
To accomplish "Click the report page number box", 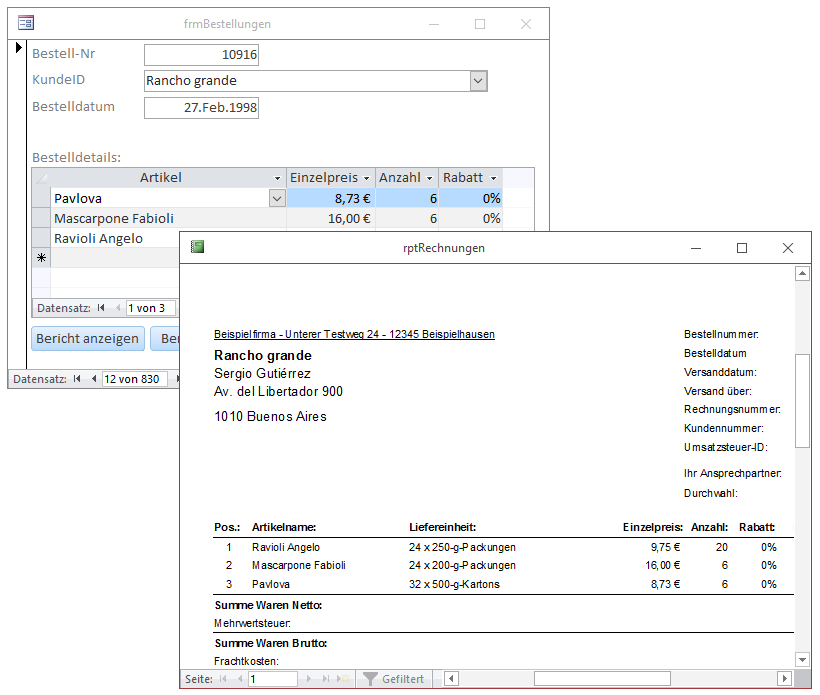I will (272, 679).
